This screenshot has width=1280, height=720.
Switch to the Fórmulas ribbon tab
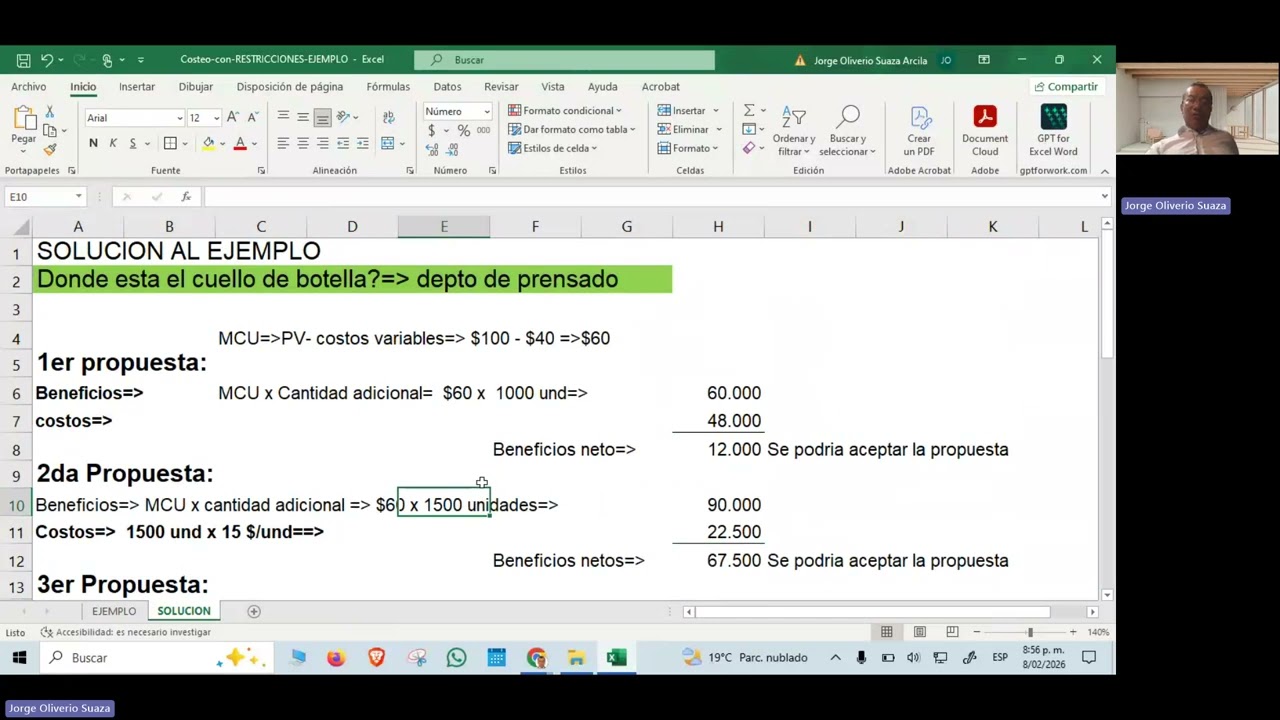coord(388,87)
